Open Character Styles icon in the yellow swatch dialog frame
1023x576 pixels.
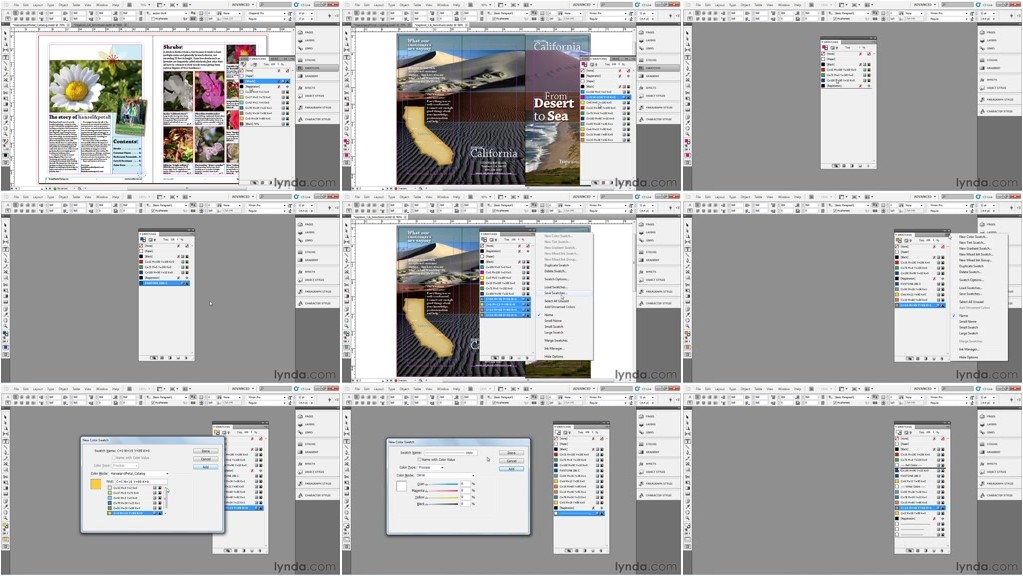pos(301,495)
